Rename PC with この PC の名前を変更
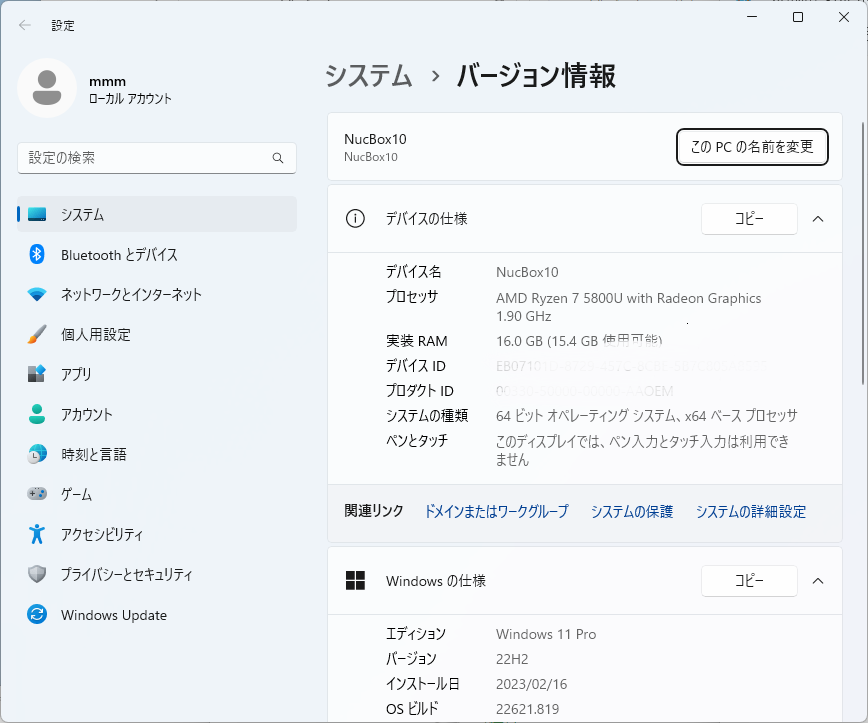Image resolution: width=868 pixels, height=723 pixels. 752,147
